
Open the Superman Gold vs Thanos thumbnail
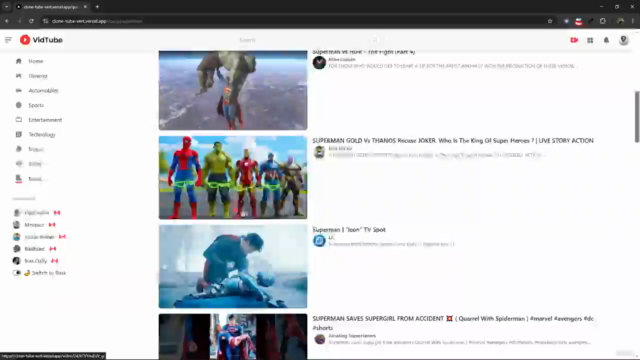click(233, 178)
